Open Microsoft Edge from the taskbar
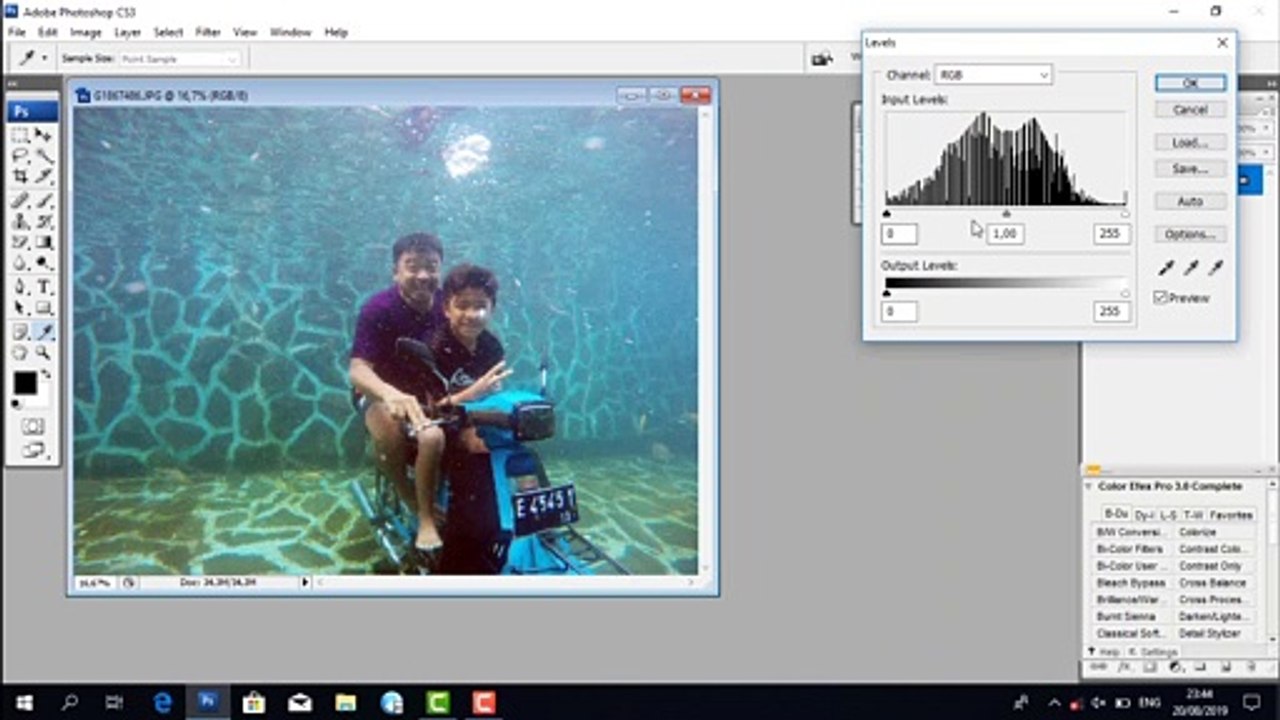This screenshot has height=720, width=1280. (163, 702)
